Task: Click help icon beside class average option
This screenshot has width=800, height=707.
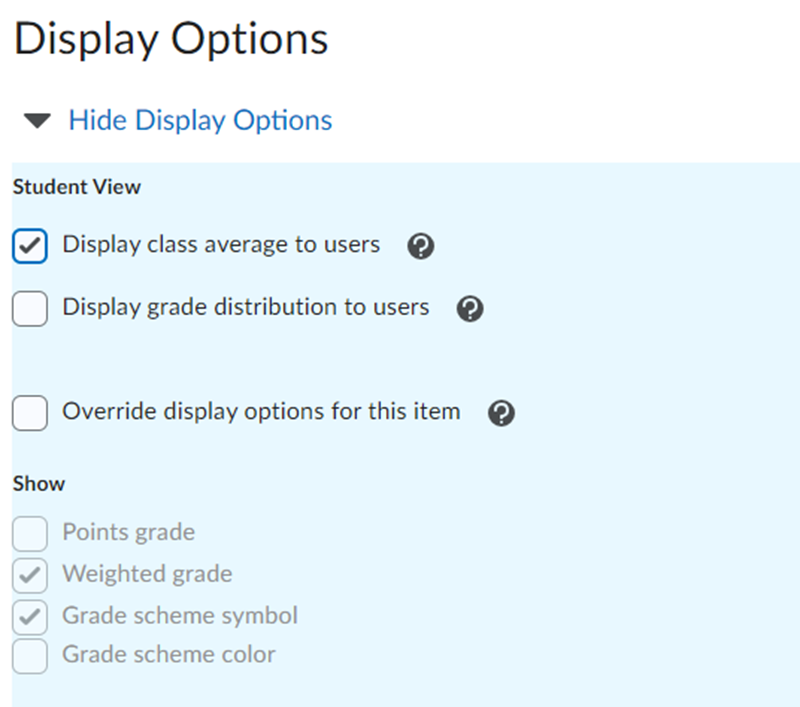Action: click(421, 246)
